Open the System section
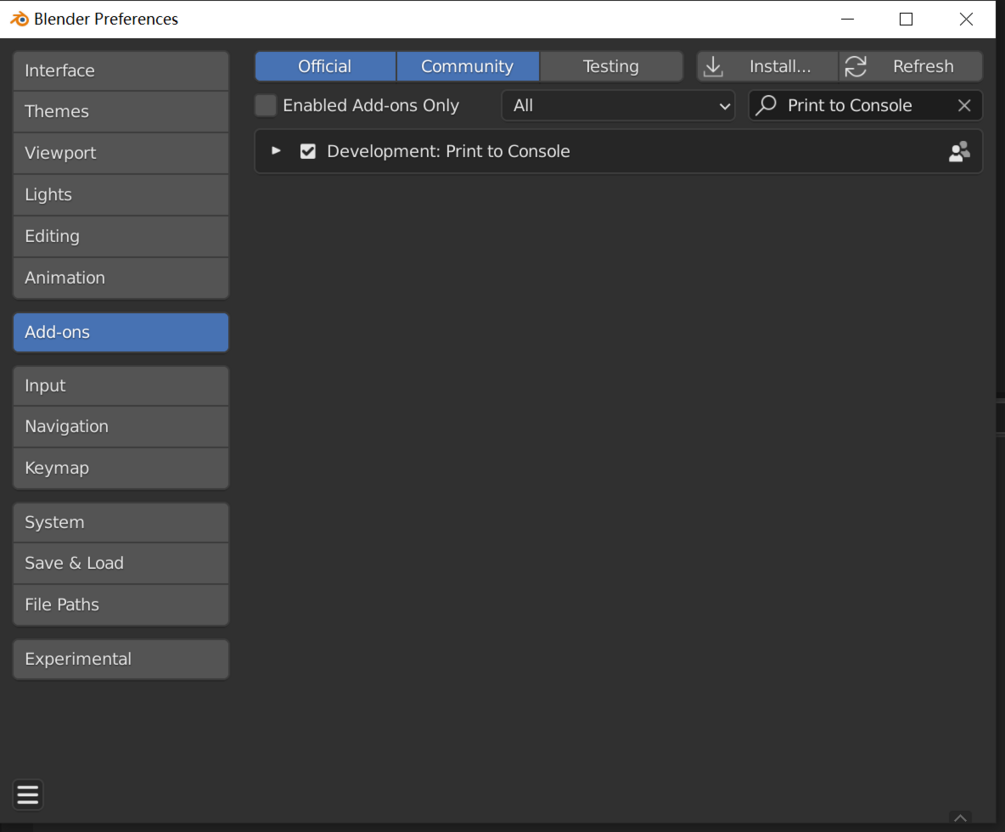Screen dimensions: 1005x832 click(x=120, y=522)
